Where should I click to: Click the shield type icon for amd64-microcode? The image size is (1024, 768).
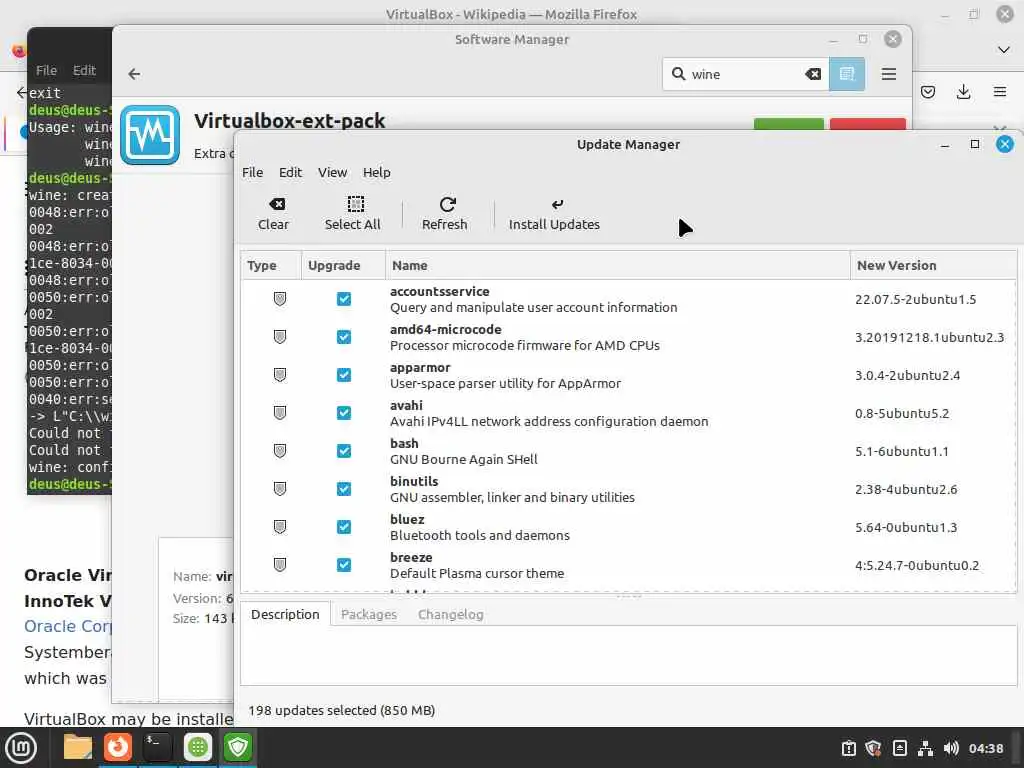pos(280,337)
